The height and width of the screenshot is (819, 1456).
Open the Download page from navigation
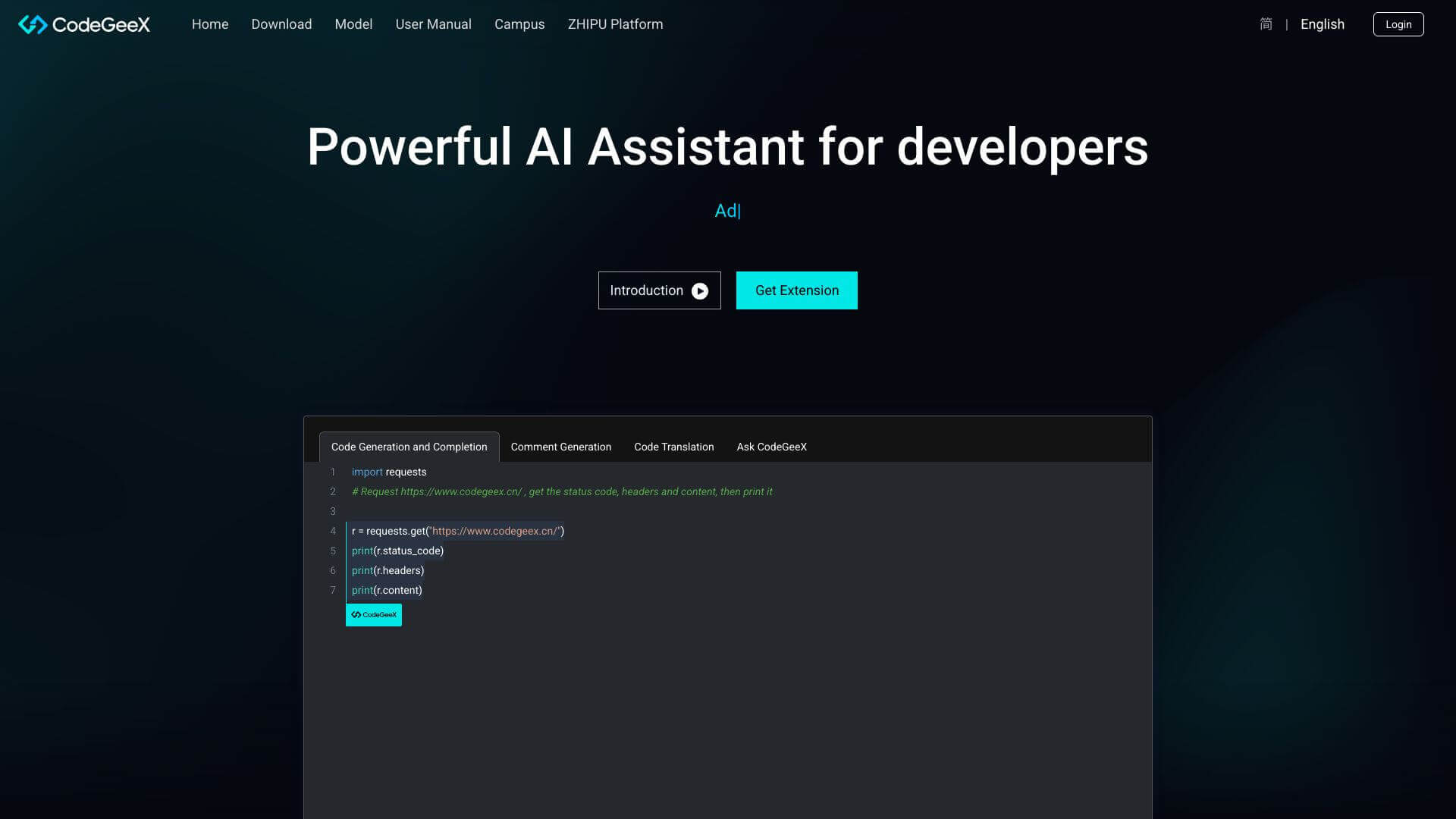click(281, 24)
